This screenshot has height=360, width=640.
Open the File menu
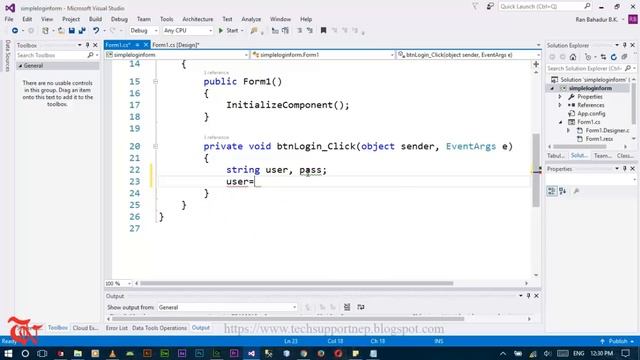pyautogui.click(x=9, y=19)
